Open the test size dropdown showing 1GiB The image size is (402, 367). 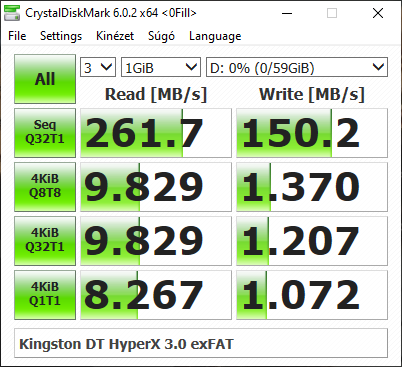tap(161, 67)
